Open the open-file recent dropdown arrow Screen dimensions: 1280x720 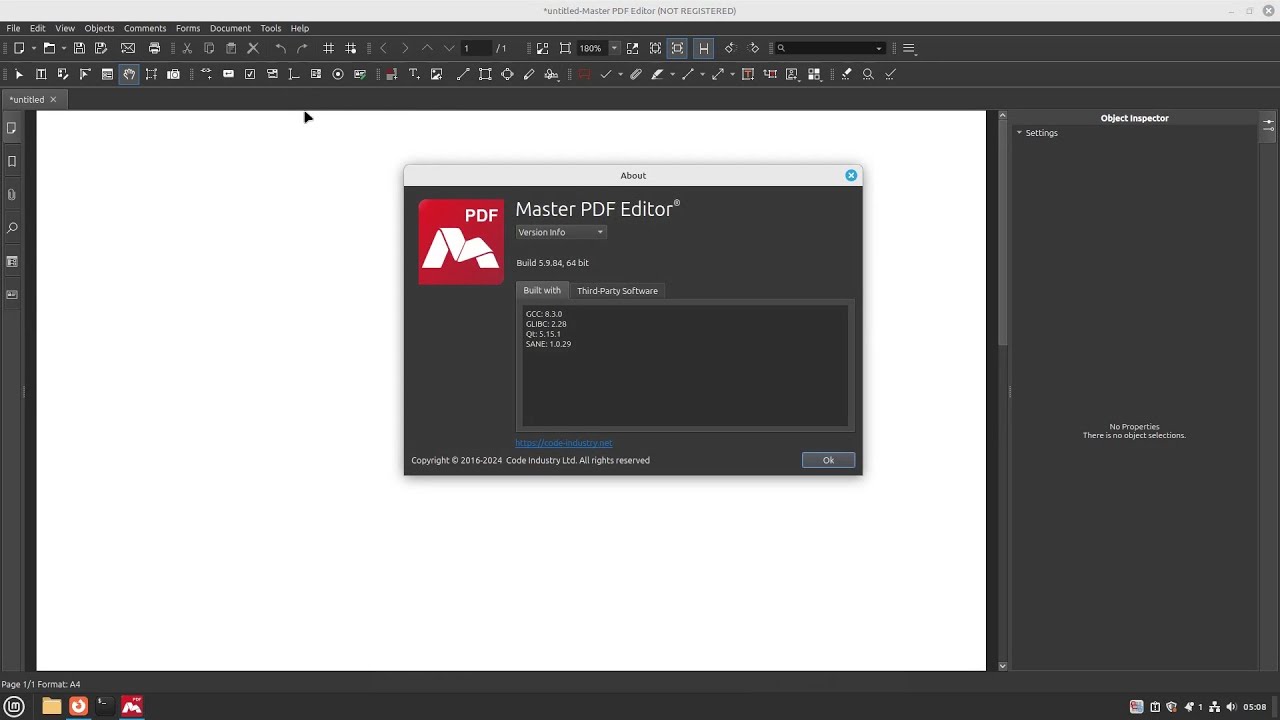click(x=64, y=48)
